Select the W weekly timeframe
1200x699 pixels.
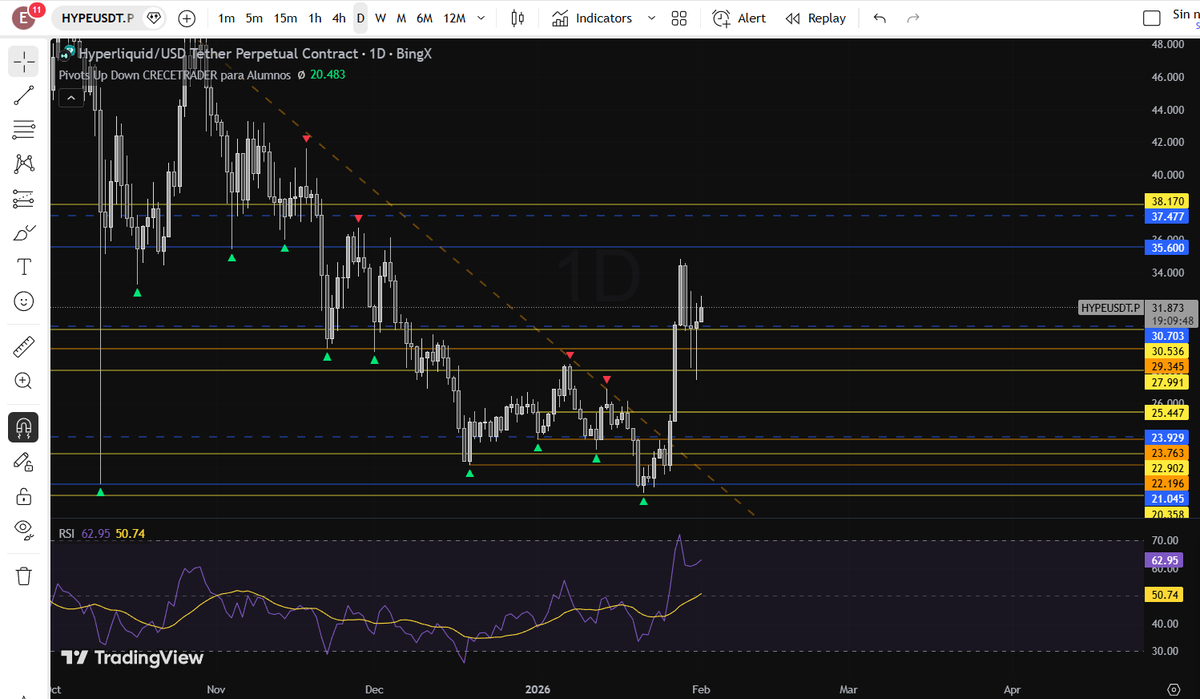pos(381,18)
